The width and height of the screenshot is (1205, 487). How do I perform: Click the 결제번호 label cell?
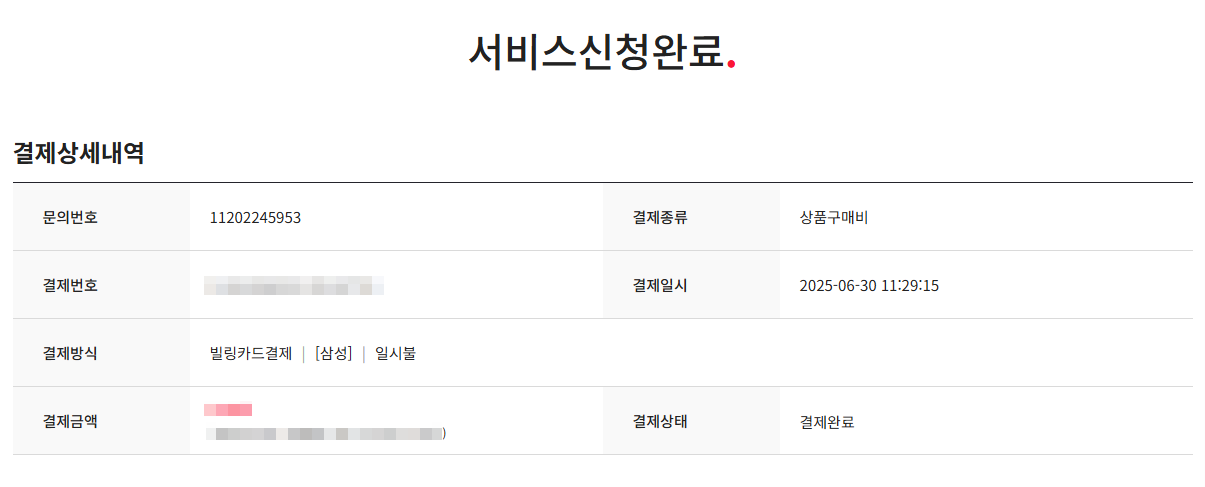pyautogui.click(x=101, y=285)
